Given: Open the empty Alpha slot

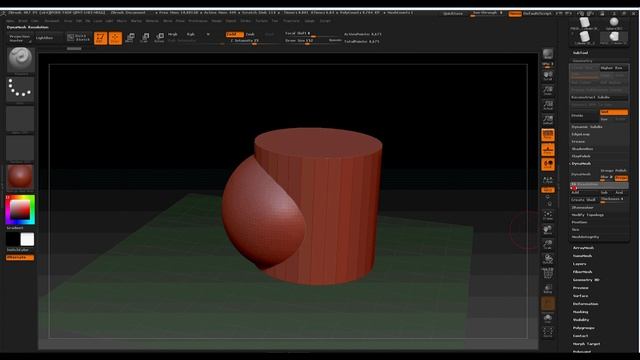Looking at the screenshot, I should click(x=20, y=119).
